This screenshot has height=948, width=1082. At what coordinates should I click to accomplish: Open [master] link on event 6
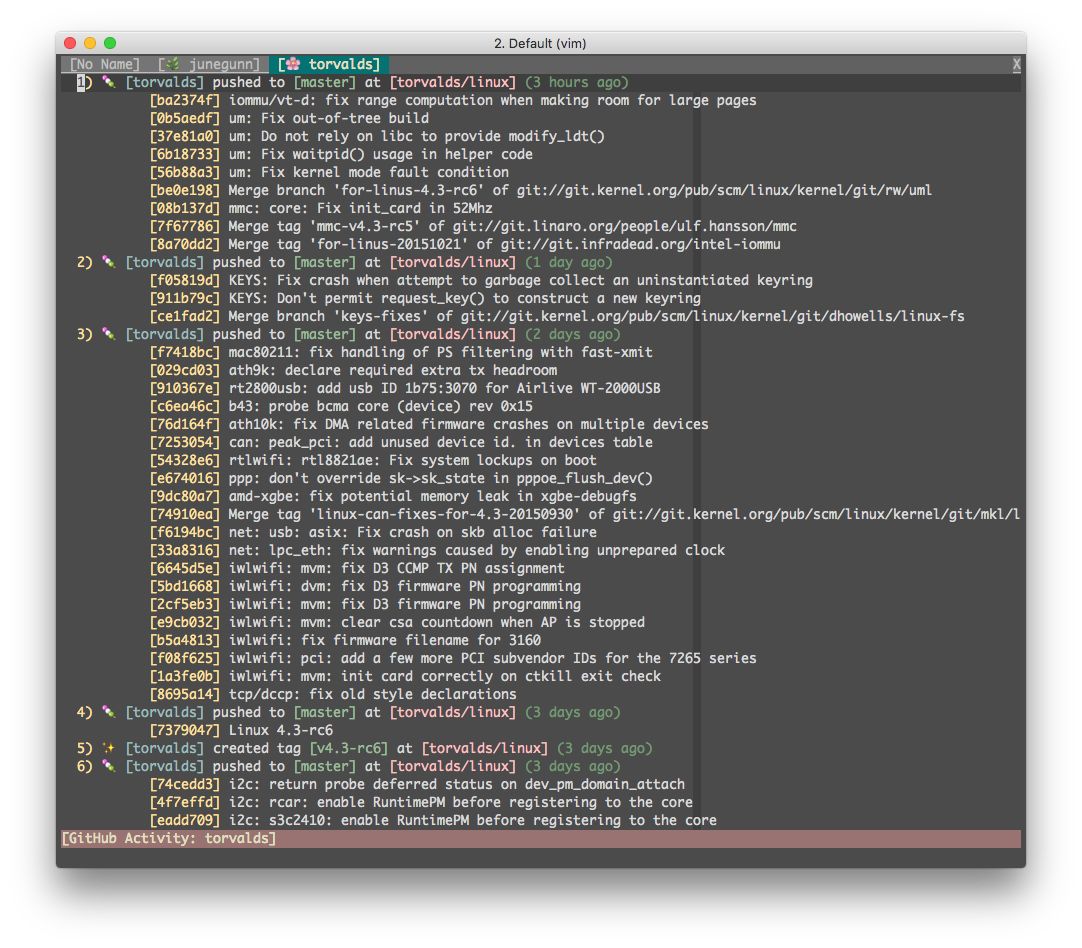click(x=325, y=766)
